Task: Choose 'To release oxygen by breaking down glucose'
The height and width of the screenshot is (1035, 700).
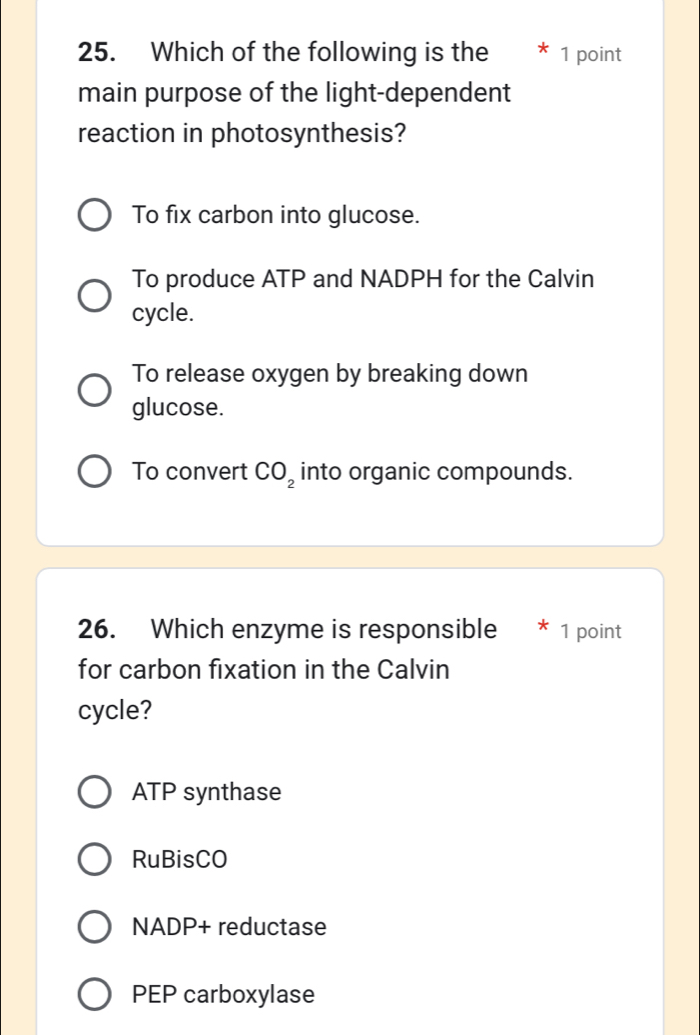Action: click(94, 389)
